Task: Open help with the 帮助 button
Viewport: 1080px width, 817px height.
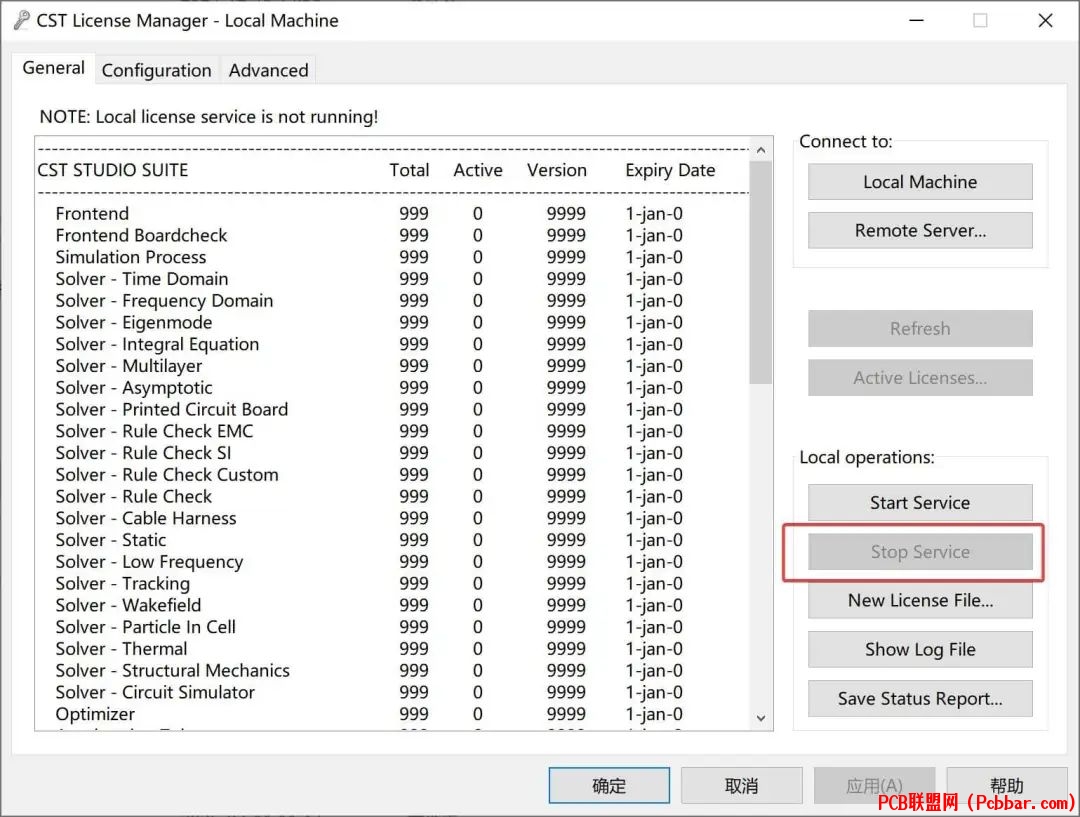Action: pyautogui.click(x=1006, y=785)
